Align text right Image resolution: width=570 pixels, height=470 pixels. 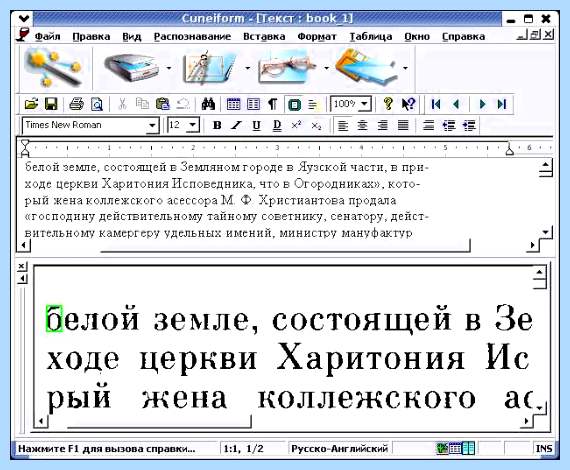coord(382,125)
